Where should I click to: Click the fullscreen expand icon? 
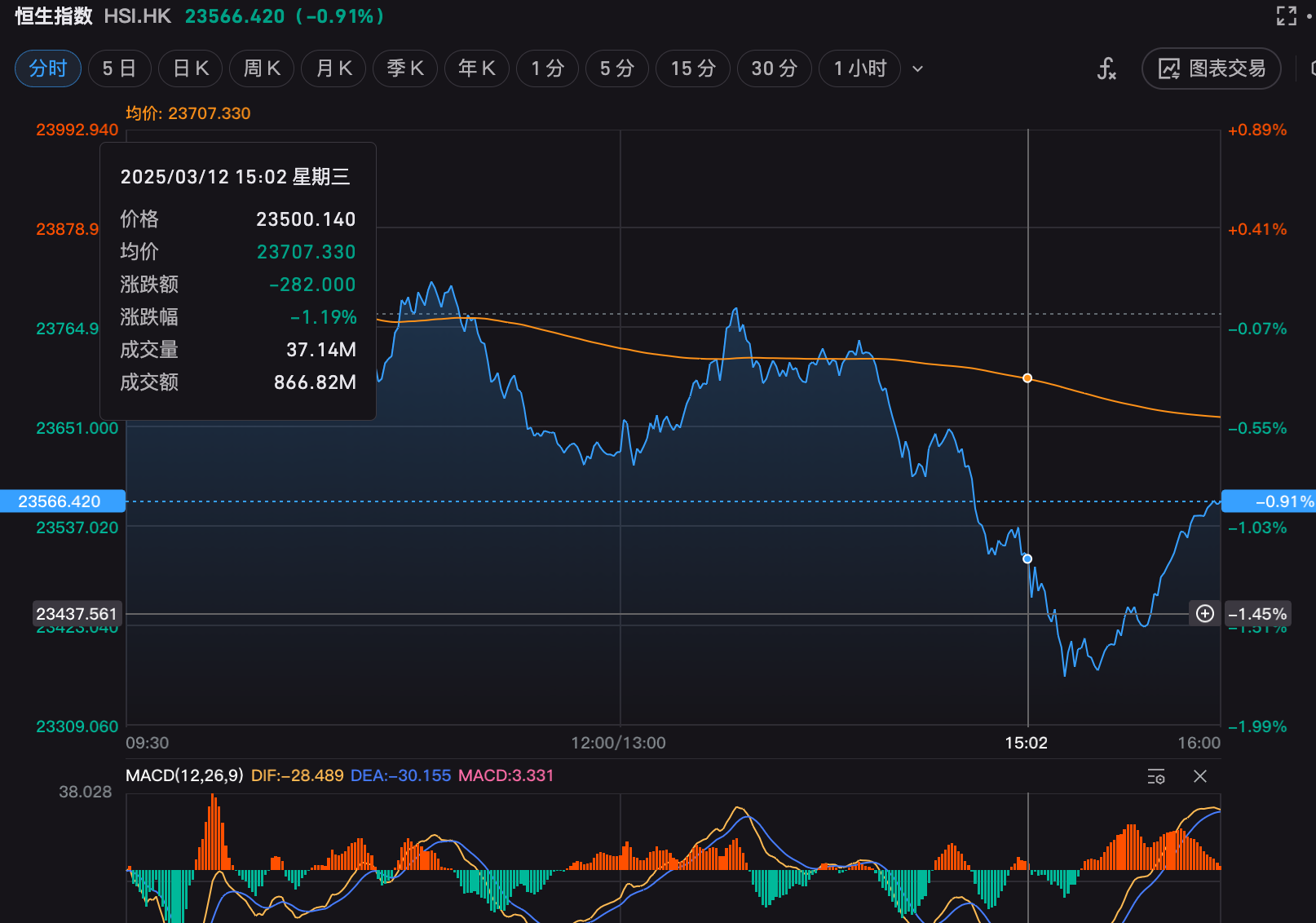pyautogui.click(x=1286, y=15)
